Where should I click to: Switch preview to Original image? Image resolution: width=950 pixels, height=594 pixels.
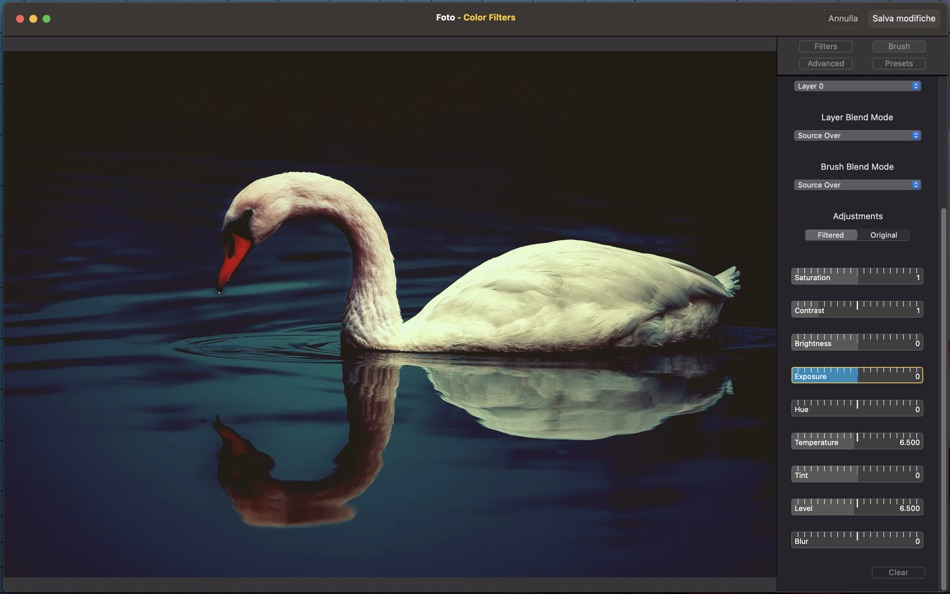883,234
